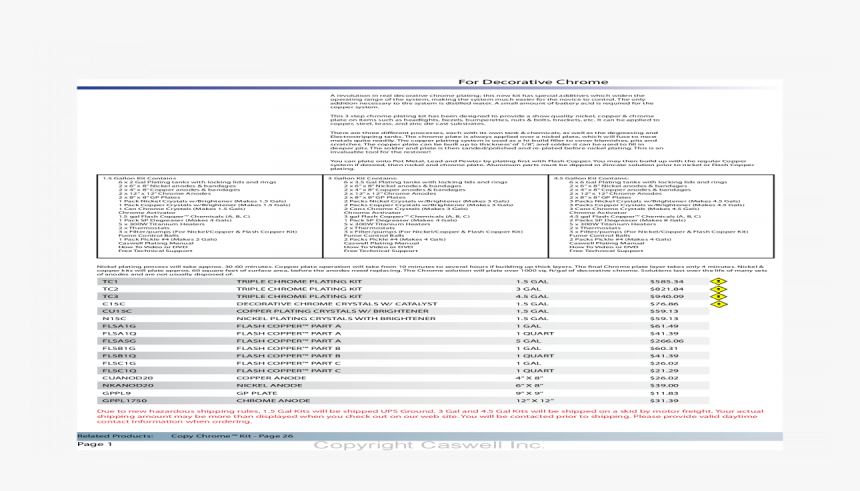The height and width of the screenshot is (491, 860).
Task: Click the size value 12" X 12"
Action: pos(534,400)
